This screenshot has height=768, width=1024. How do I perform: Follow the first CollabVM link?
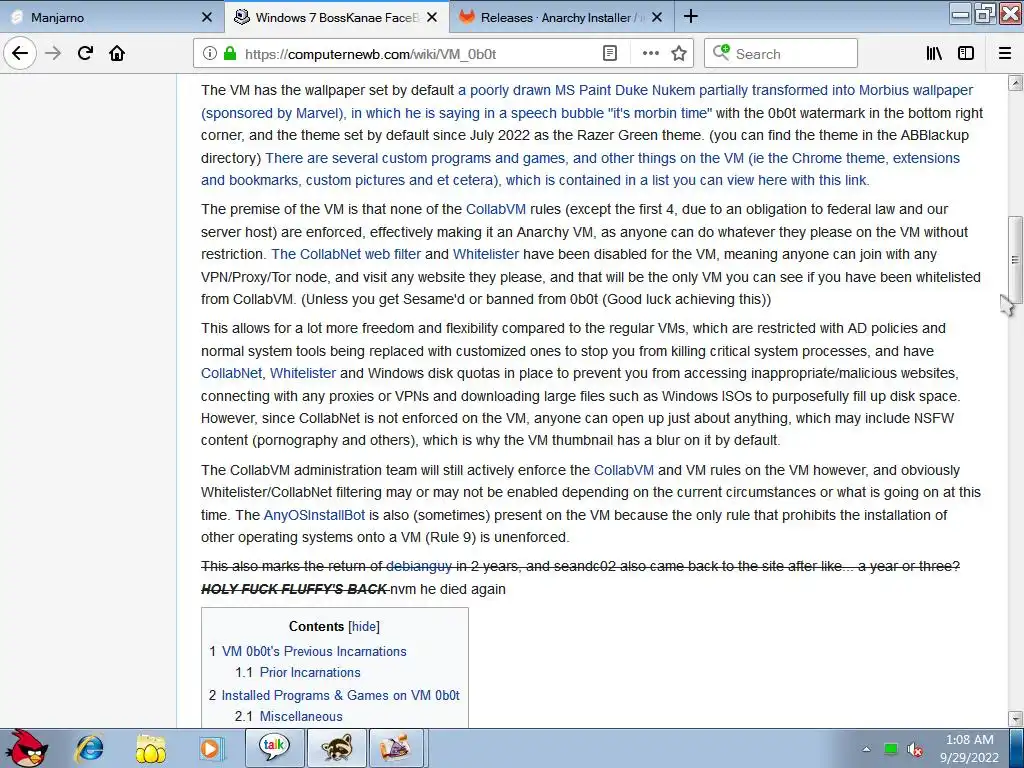click(496, 210)
